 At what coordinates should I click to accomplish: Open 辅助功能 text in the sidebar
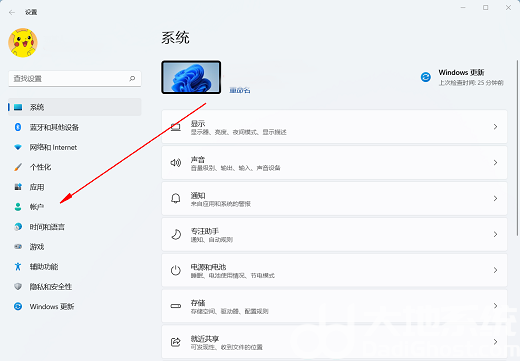[44, 267]
